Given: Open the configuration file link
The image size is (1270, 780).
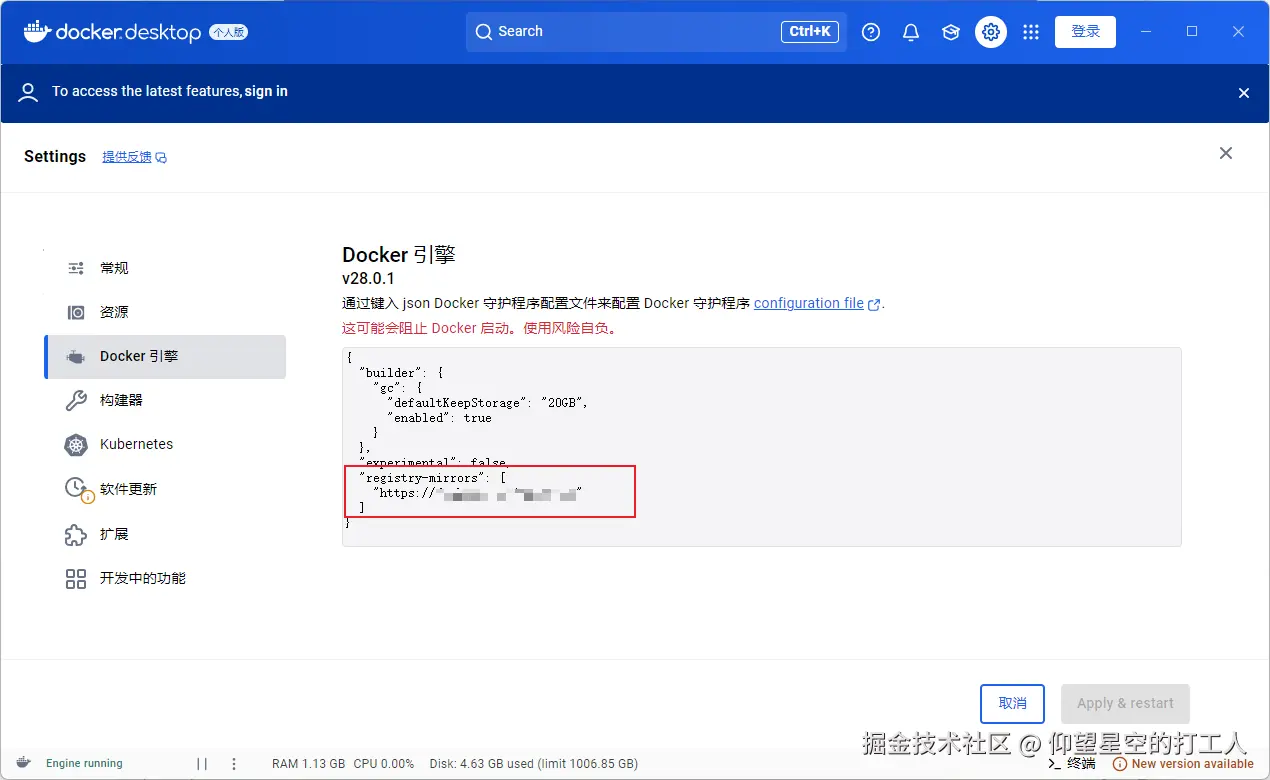Looking at the screenshot, I should (809, 303).
